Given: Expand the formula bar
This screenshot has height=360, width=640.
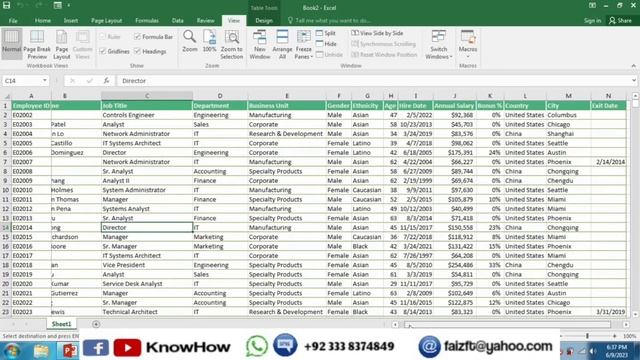Looking at the screenshot, I should tap(633, 81).
